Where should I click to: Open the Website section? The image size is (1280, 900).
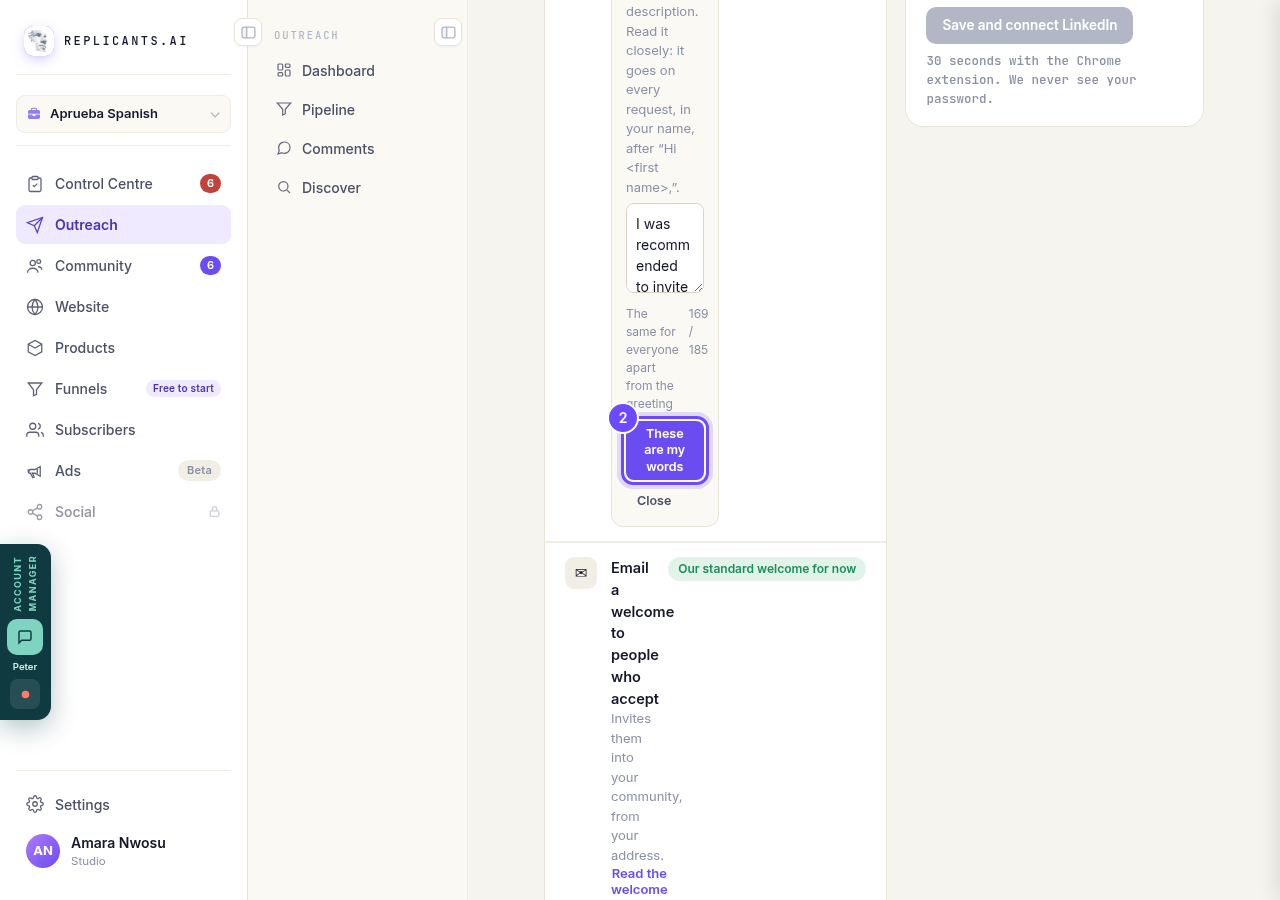[x=123, y=307]
